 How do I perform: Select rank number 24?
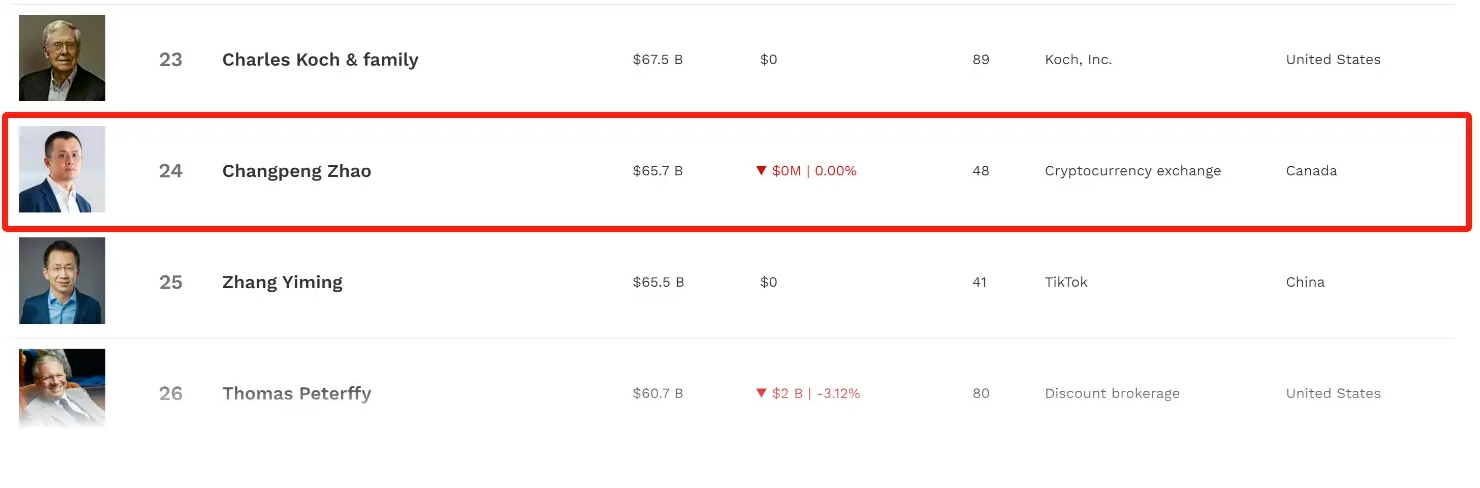click(171, 171)
